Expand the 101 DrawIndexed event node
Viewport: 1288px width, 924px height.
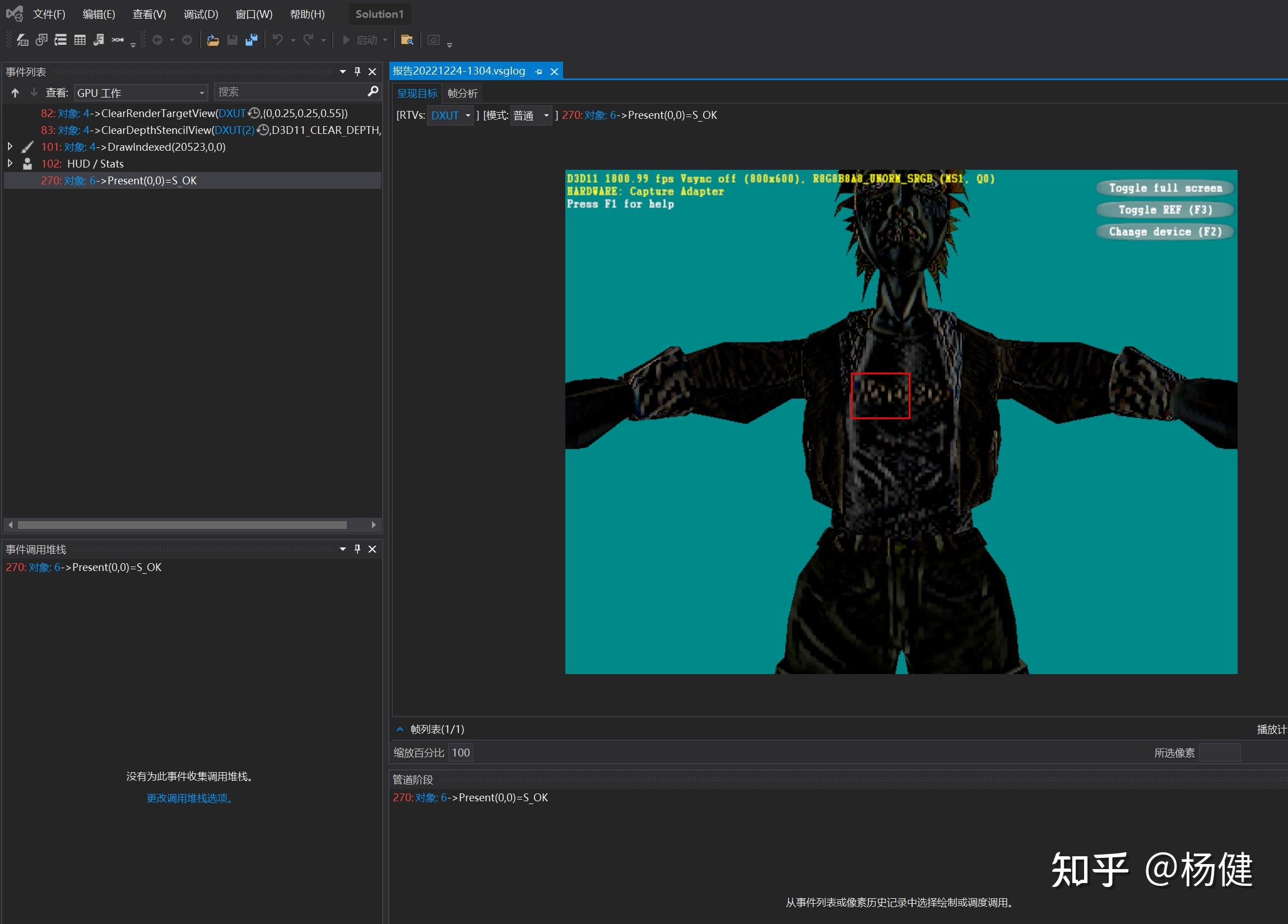click(x=10, y=146)
